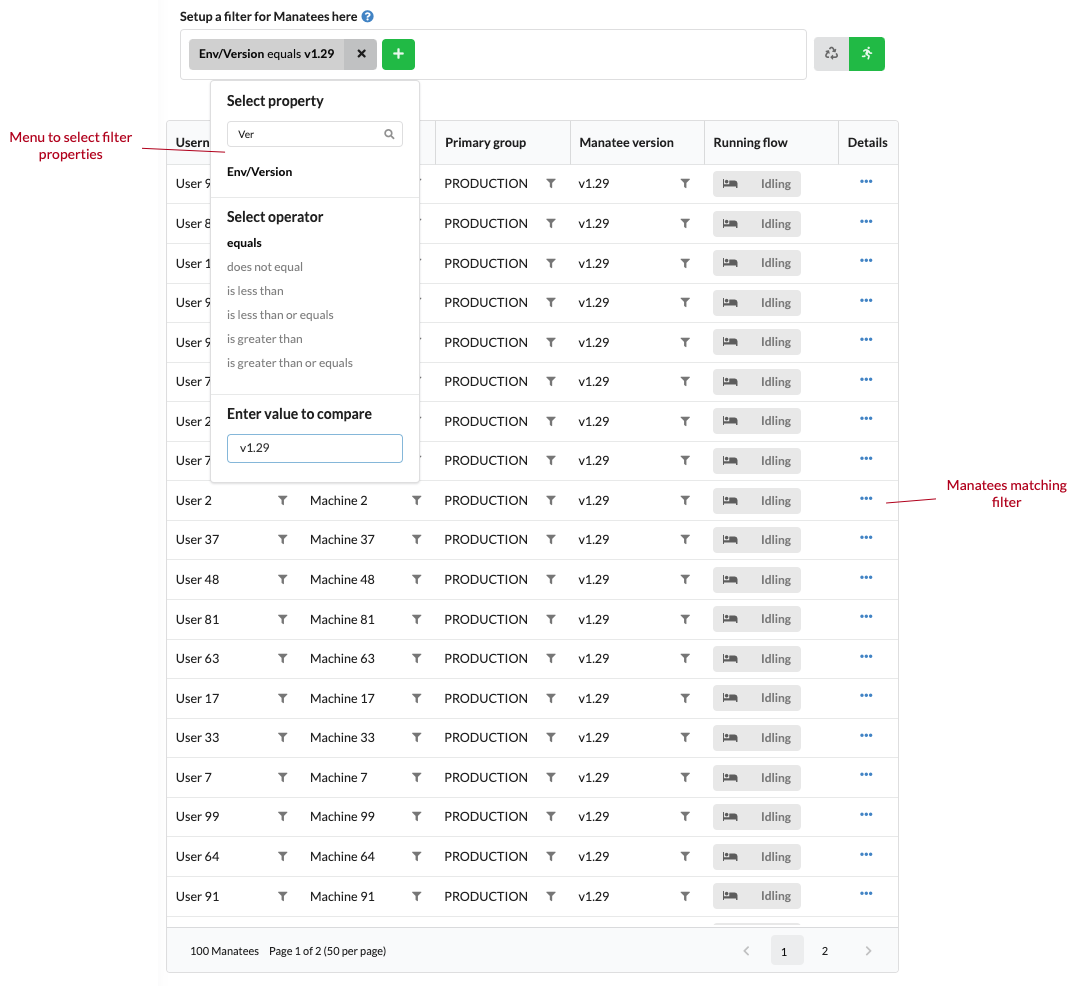Viewport: 1078px width, 986px height.
Task: Click the green running-man flow button
Action: coord(867,54)
